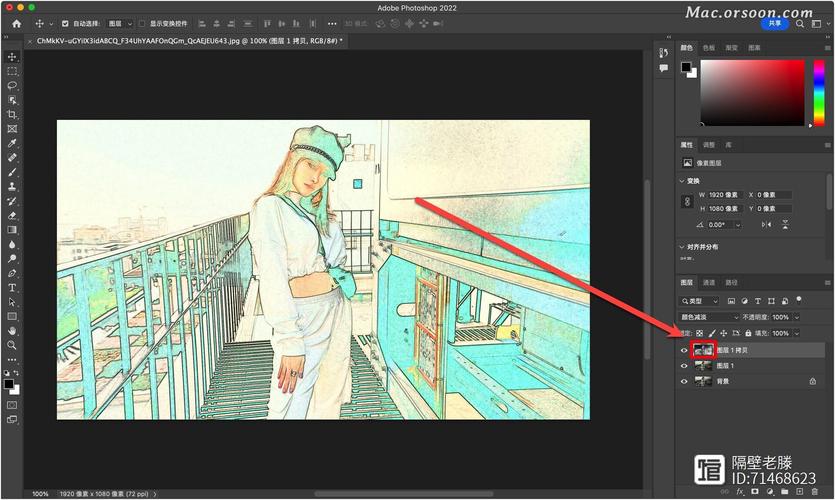Select the Eyedropper tool
Viewport: 835px width, 500px height.
coord(12,143)
